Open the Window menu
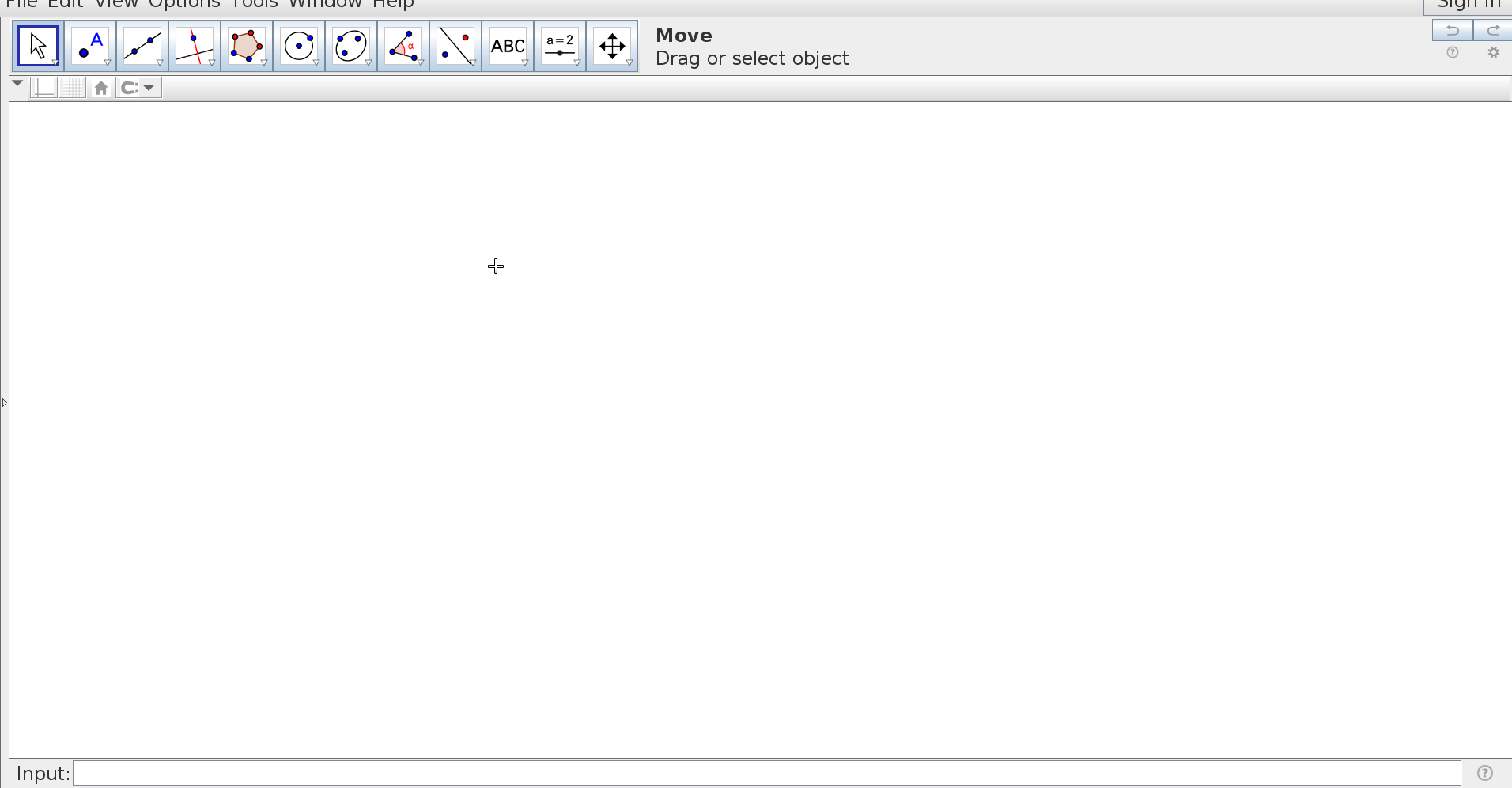 (x=325, y=4)
